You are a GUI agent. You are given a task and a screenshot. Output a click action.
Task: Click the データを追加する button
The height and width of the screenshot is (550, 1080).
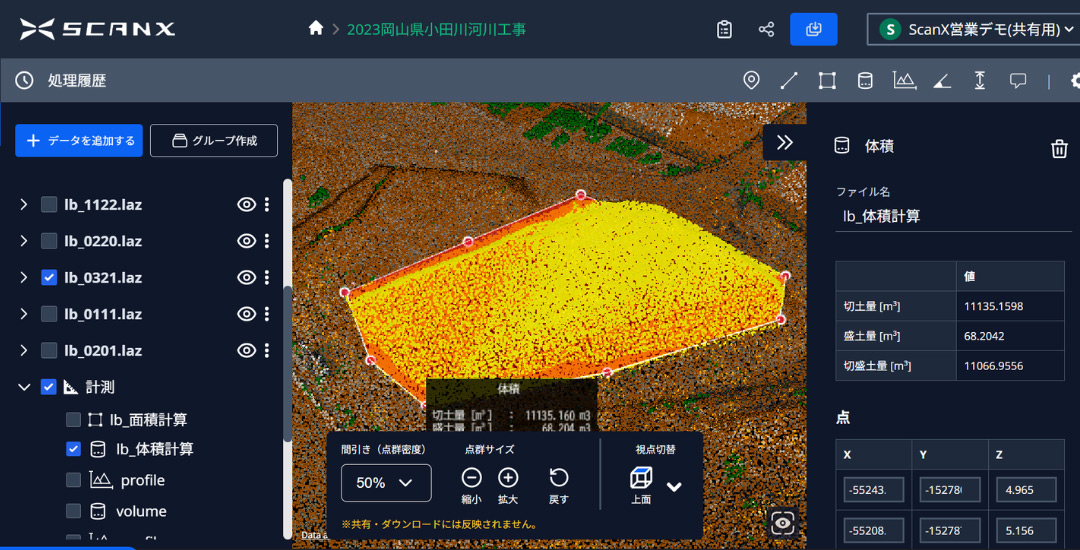(79, 141)
